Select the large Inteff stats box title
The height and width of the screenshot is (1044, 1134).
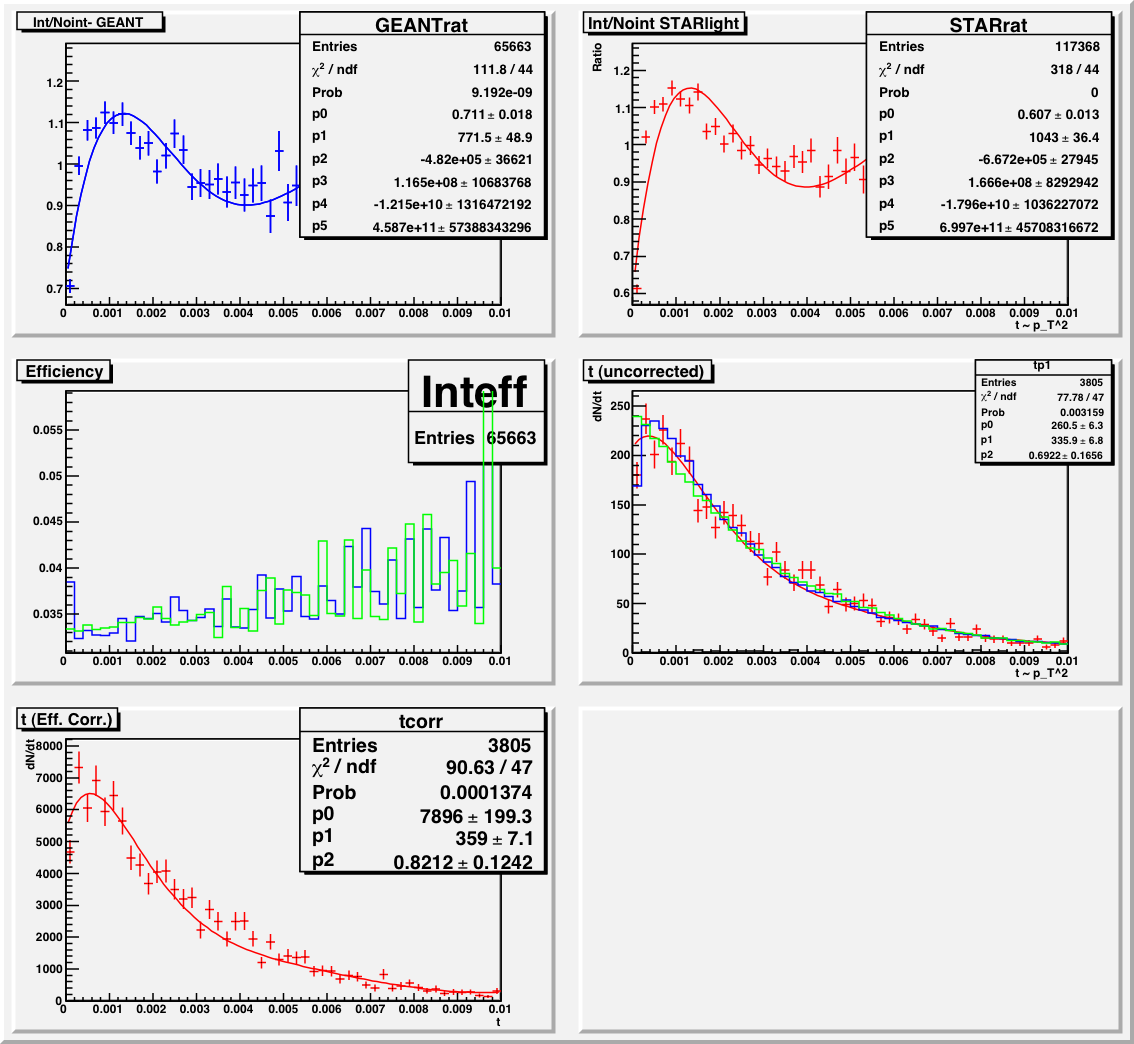tap(478, 391)
